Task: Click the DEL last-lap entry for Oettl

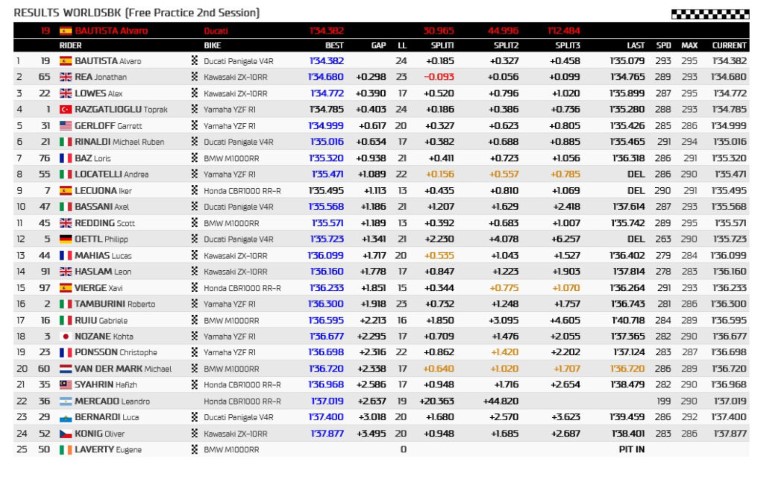Action: point(636,239)
